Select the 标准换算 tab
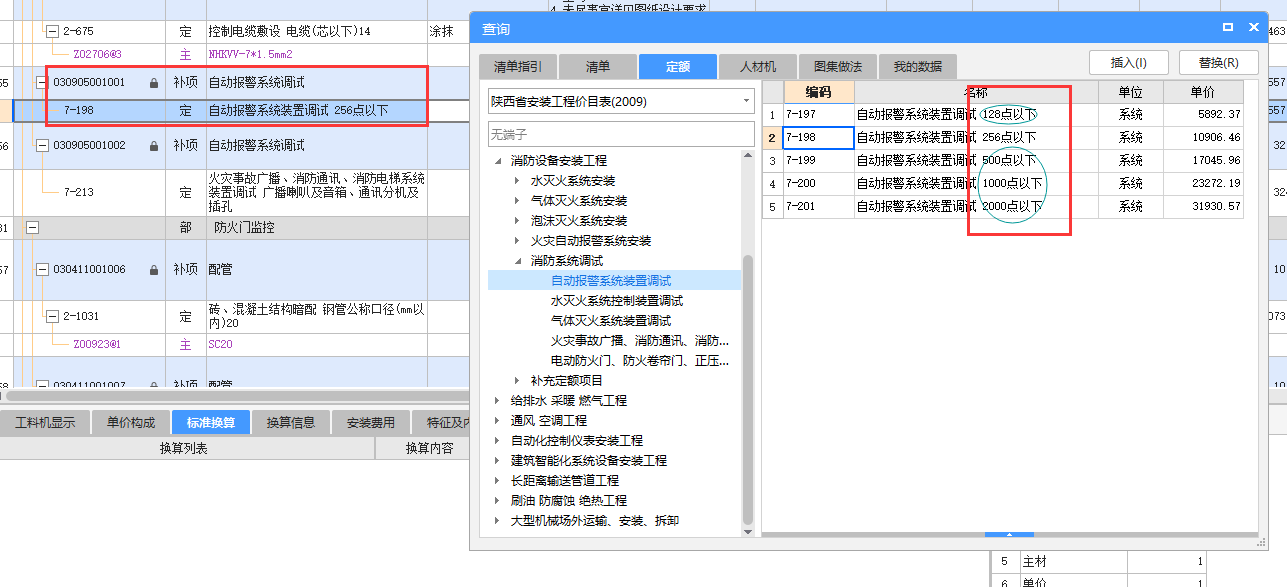Image resolution: width=1287 pixels, height=587 pixels. (211, 423)
